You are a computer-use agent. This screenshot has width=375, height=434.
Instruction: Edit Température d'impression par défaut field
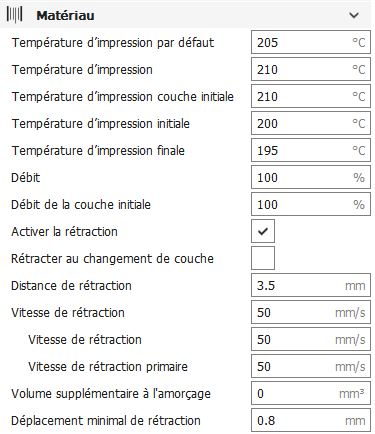tap(311, 42)
